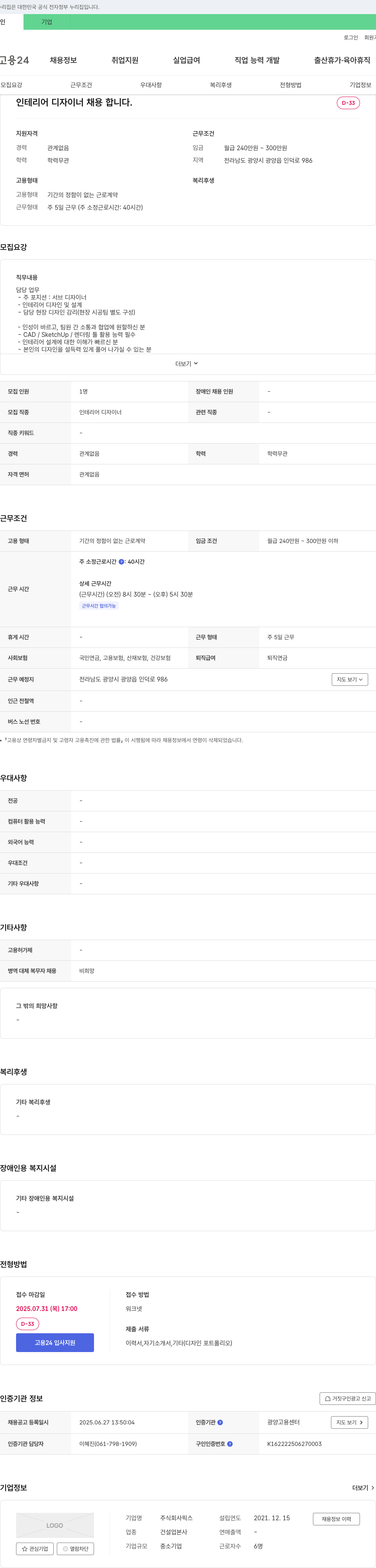The width and height of the screenshot is (376, 1568).
Task: Click the 근로자수 value 6명
Action: click(x=258, y=1546)
